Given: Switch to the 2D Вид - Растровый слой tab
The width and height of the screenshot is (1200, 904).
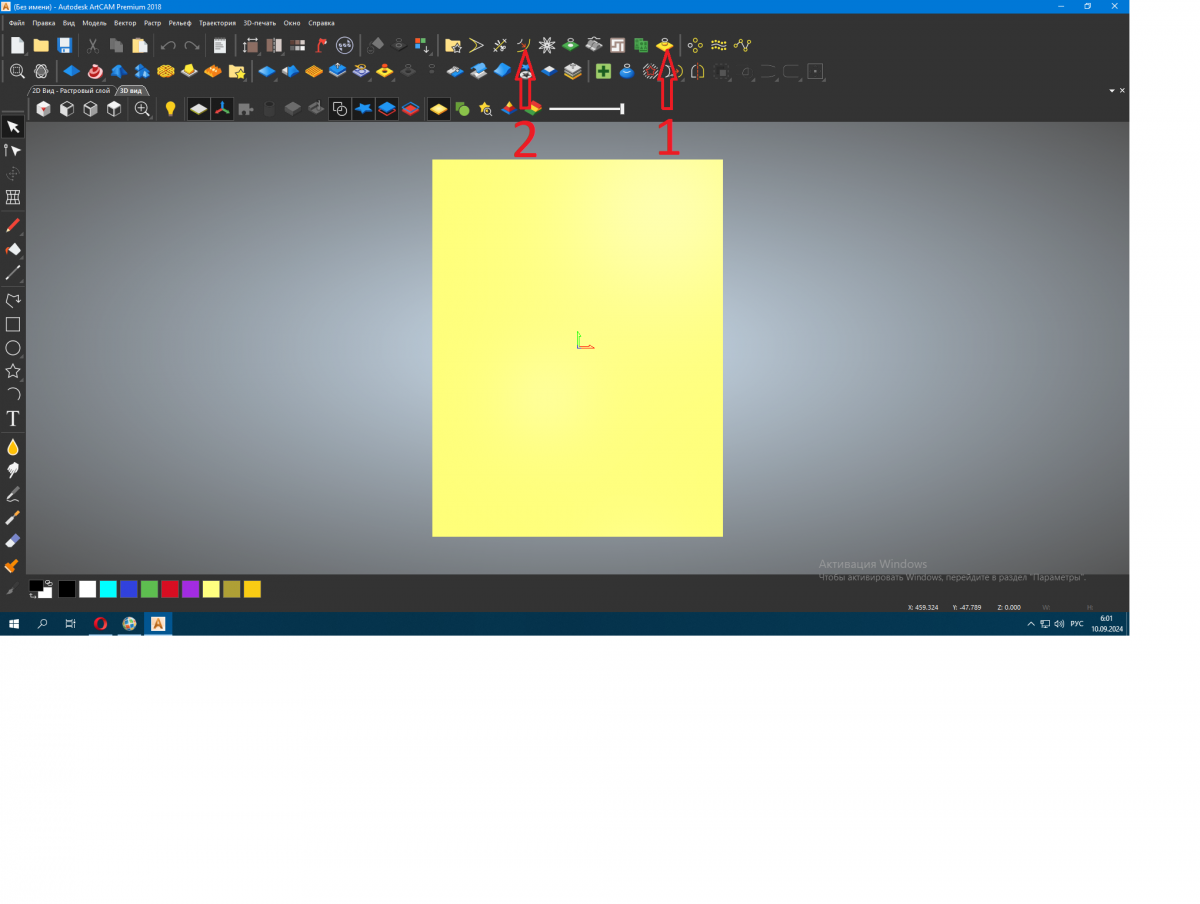Looking at the screenshot, I should click(71, 90).
